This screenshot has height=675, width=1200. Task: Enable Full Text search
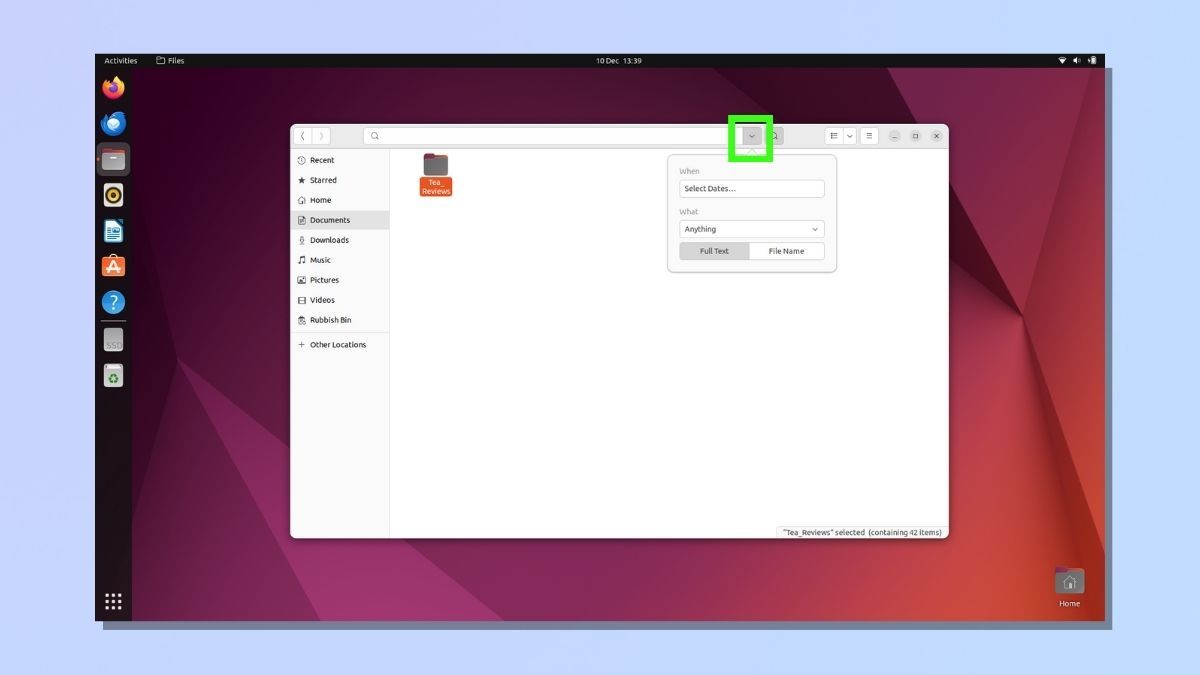(714, 251)
